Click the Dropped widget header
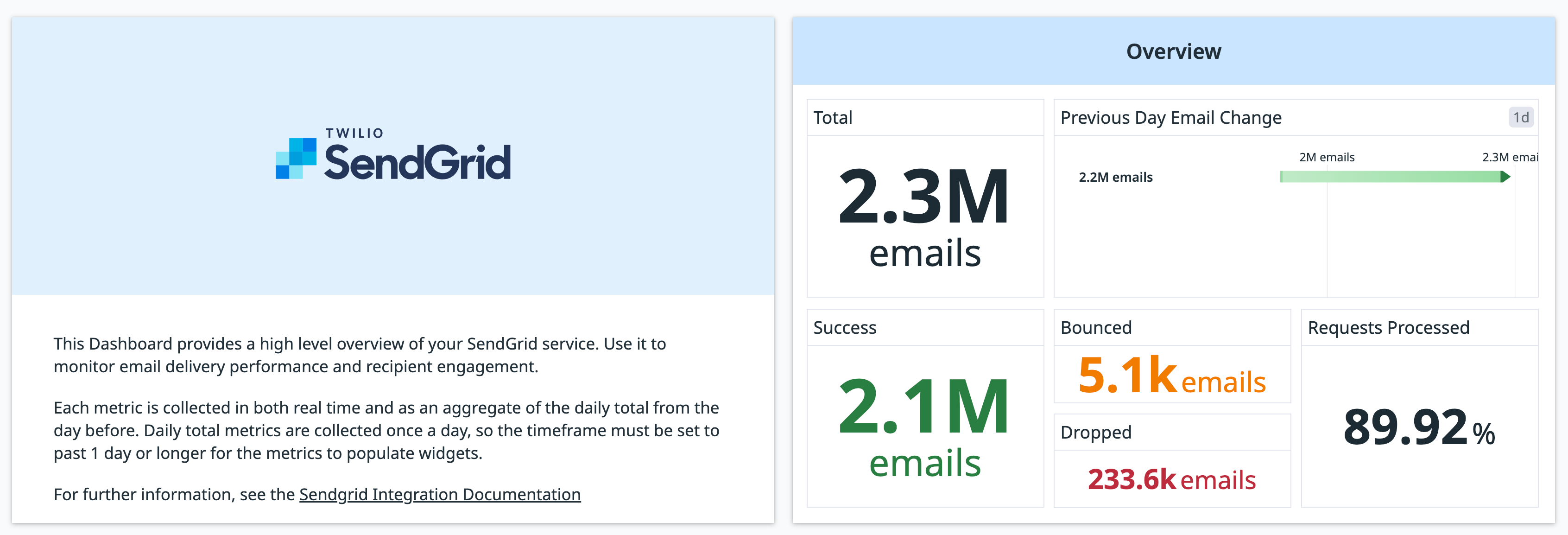Screen dimensions: 1568x535 pos(1095,432)
